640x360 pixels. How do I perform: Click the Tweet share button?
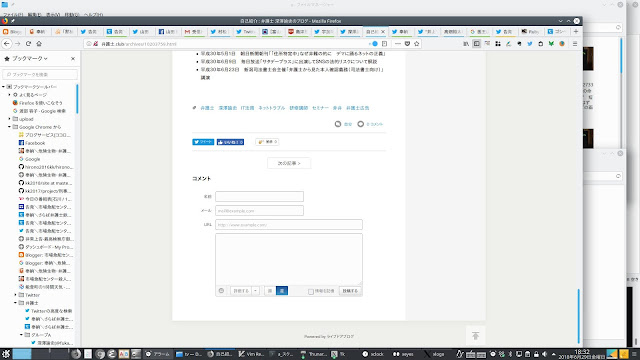point(203,142)
